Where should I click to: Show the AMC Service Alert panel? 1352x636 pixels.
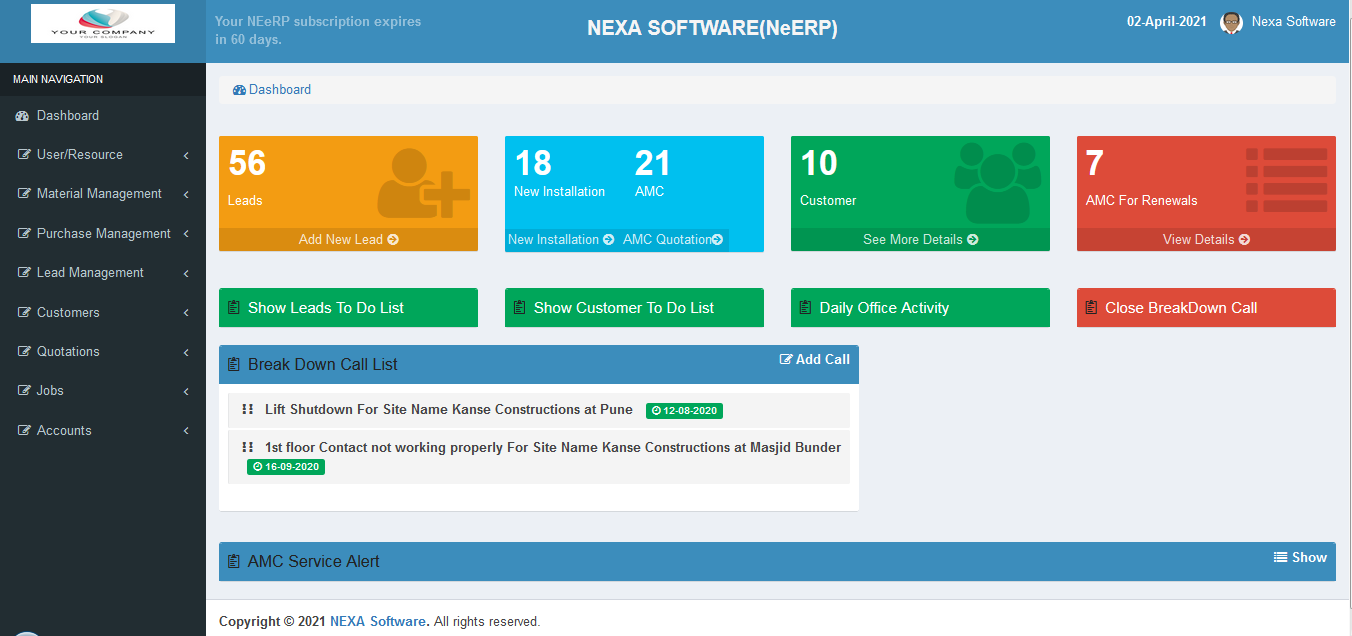[x=1300, y=558]
